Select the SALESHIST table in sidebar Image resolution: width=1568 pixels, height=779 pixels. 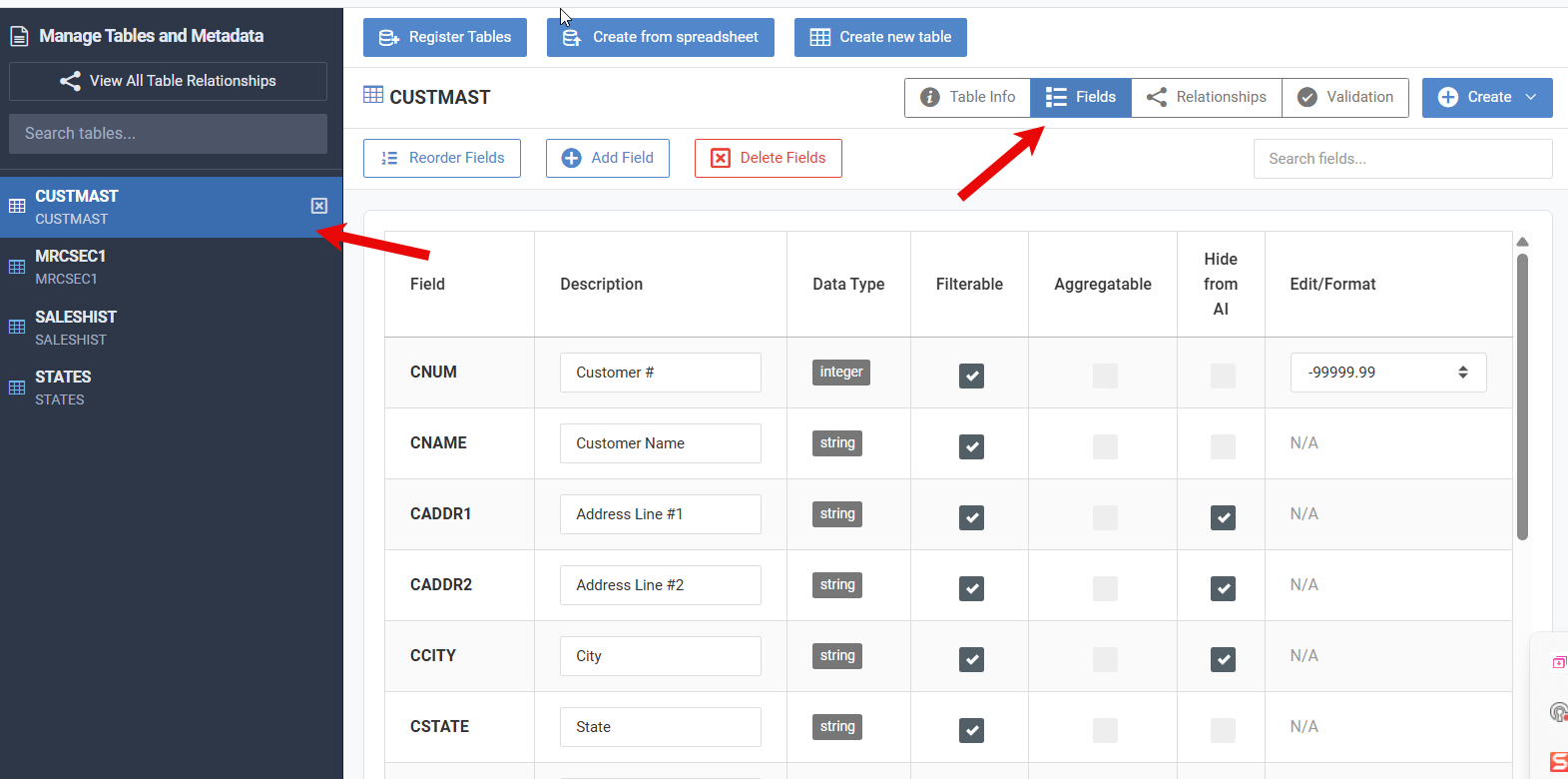(172, 328)
